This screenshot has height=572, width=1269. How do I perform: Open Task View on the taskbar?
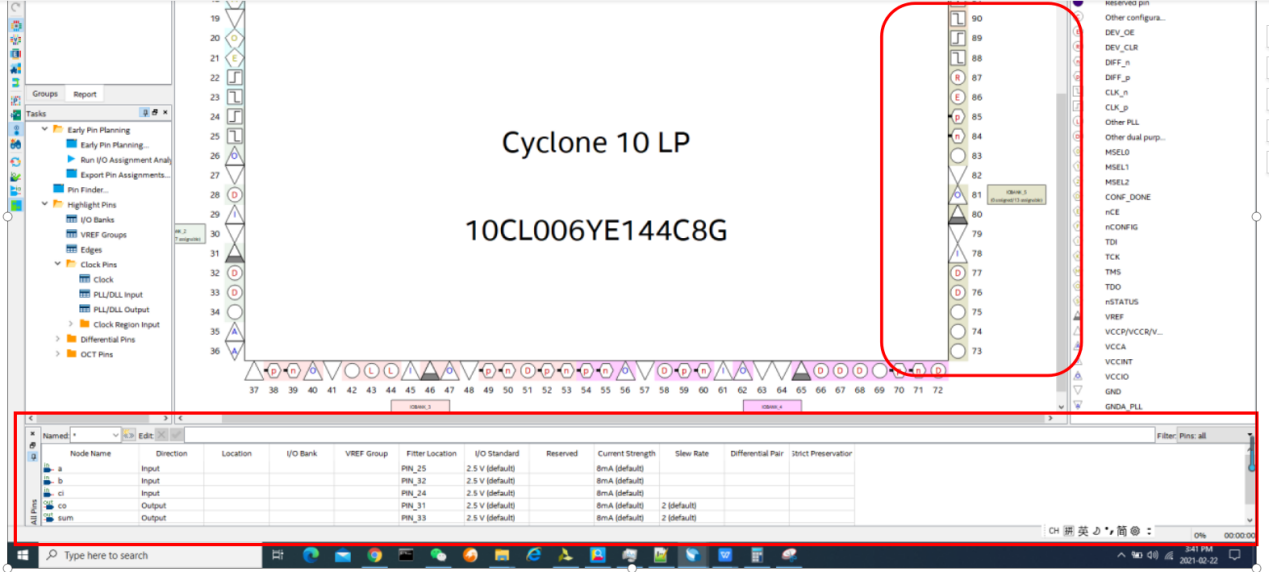(278, 555)
